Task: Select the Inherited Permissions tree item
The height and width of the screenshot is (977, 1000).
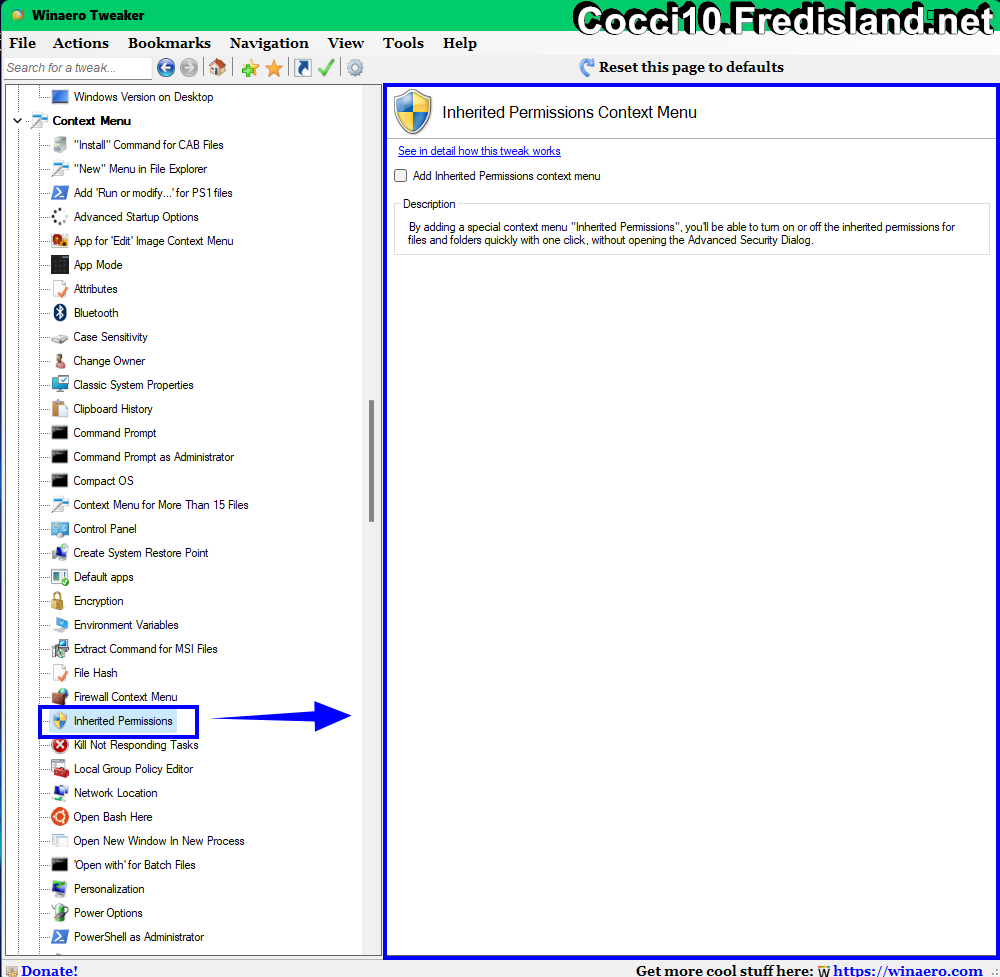Action: coord(123,721)
